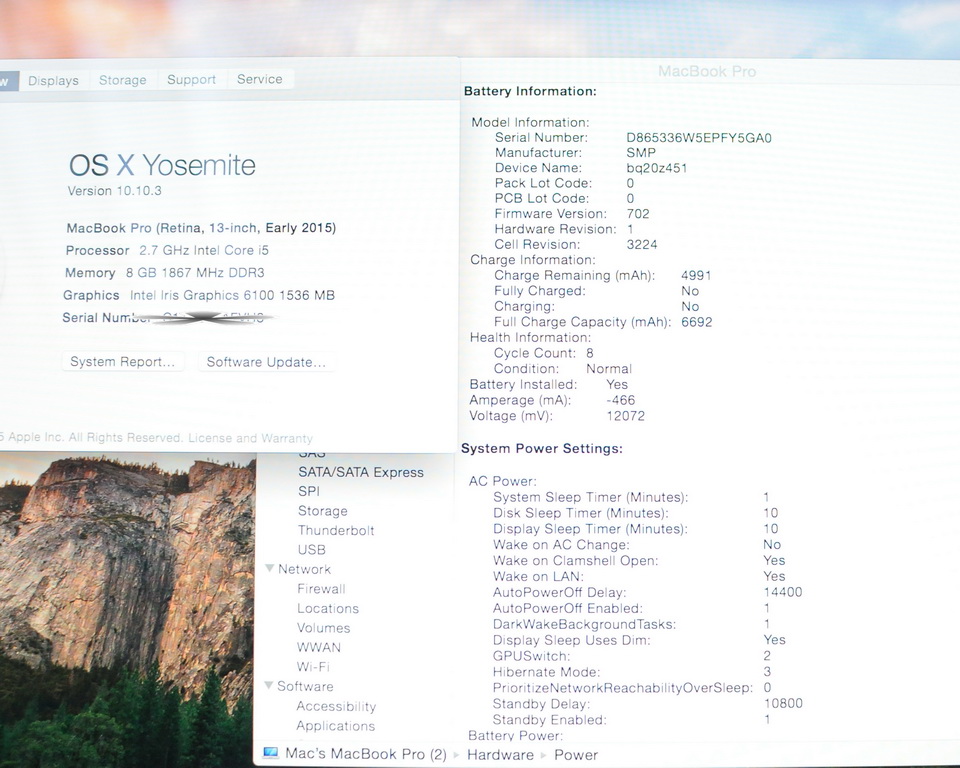Screen dimensions: 960x768
Task: Select Thunderbolt in sidebar
Action: 336,530
